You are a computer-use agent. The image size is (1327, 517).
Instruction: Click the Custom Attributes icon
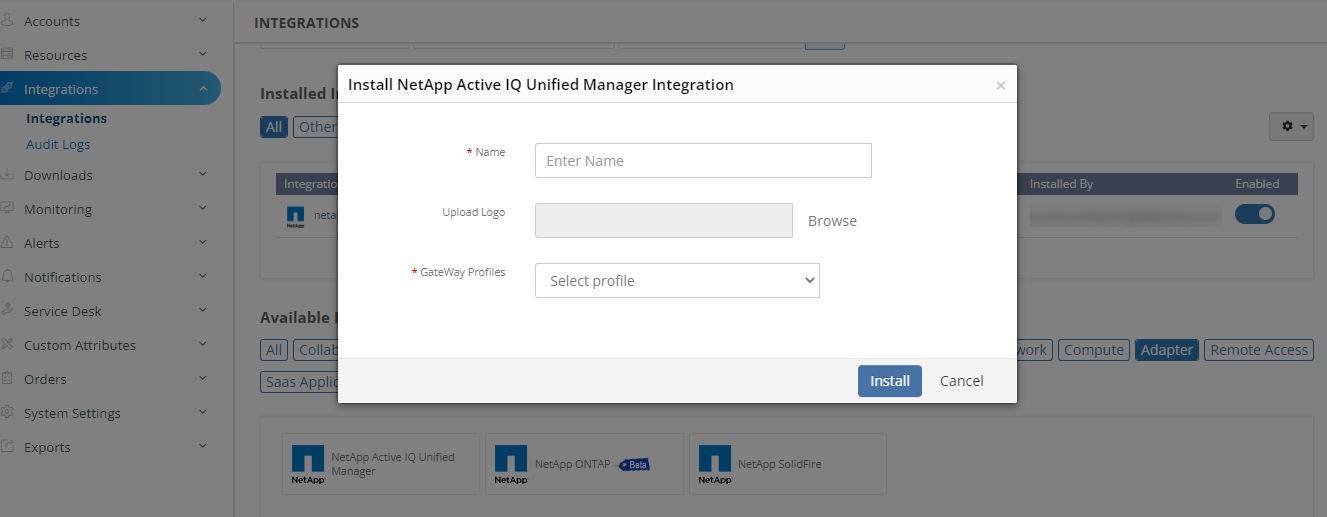point(7,345)
